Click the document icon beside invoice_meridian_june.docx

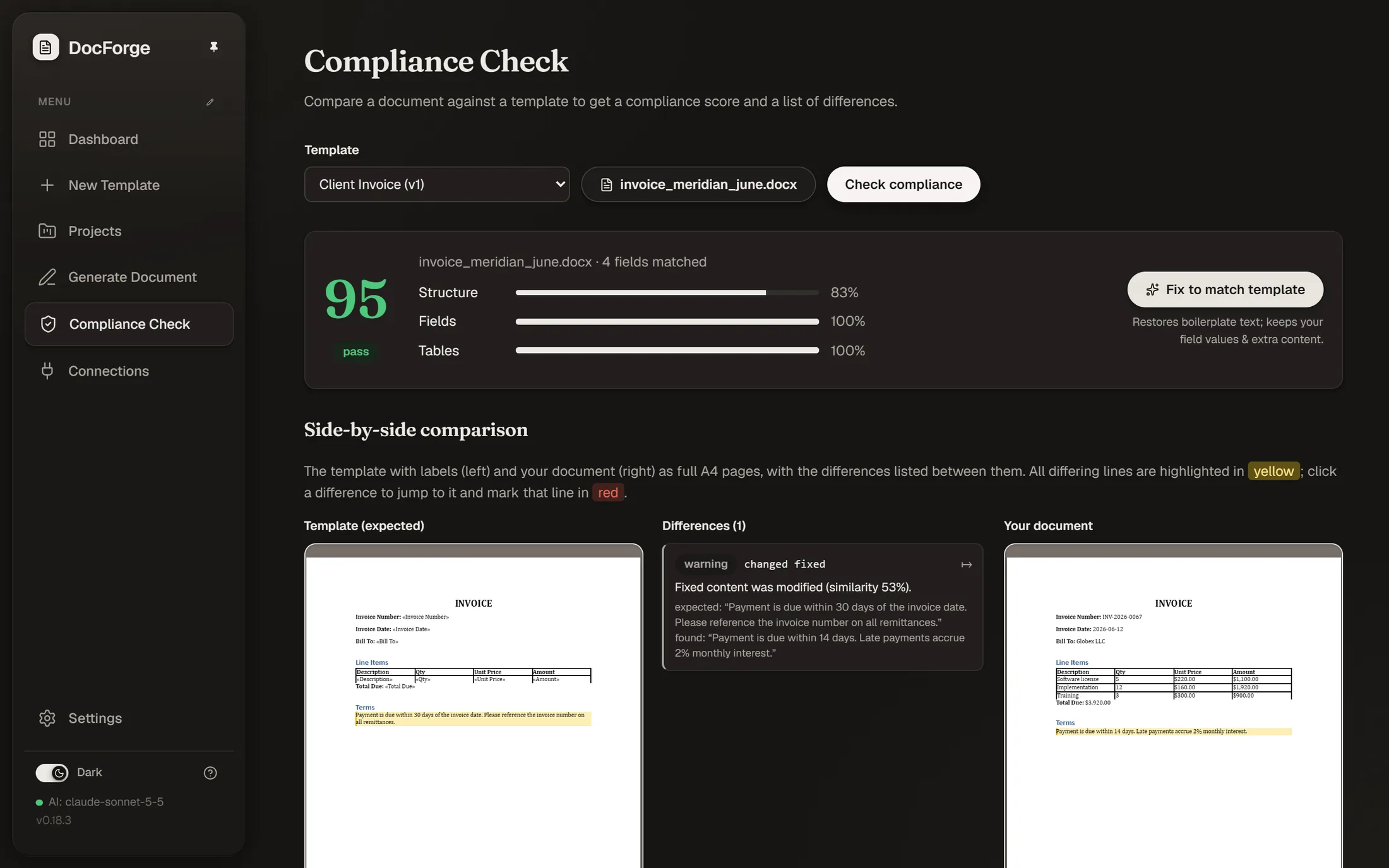click(606, 185)
